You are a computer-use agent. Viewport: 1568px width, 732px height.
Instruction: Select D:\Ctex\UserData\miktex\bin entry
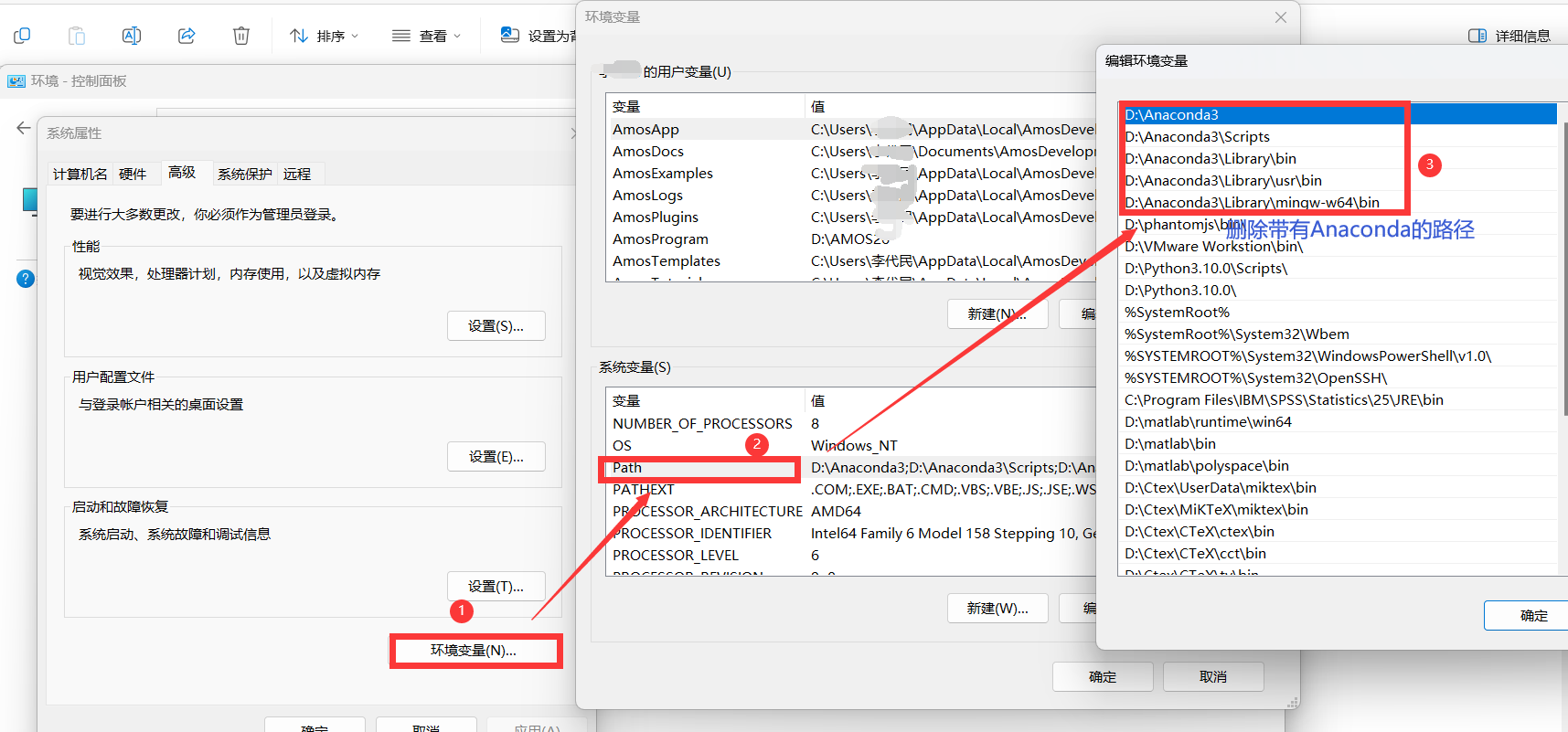(x=1339, y=488)
